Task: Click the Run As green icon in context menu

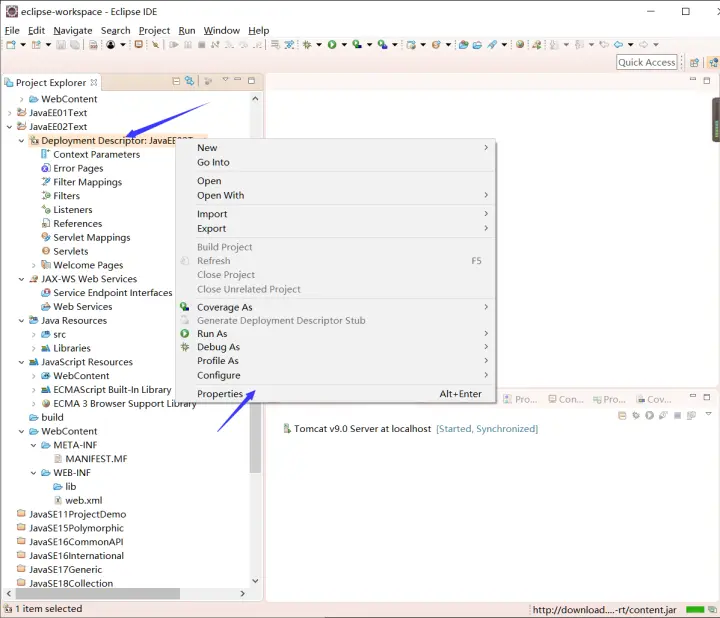Action: (x=185, y=334)
